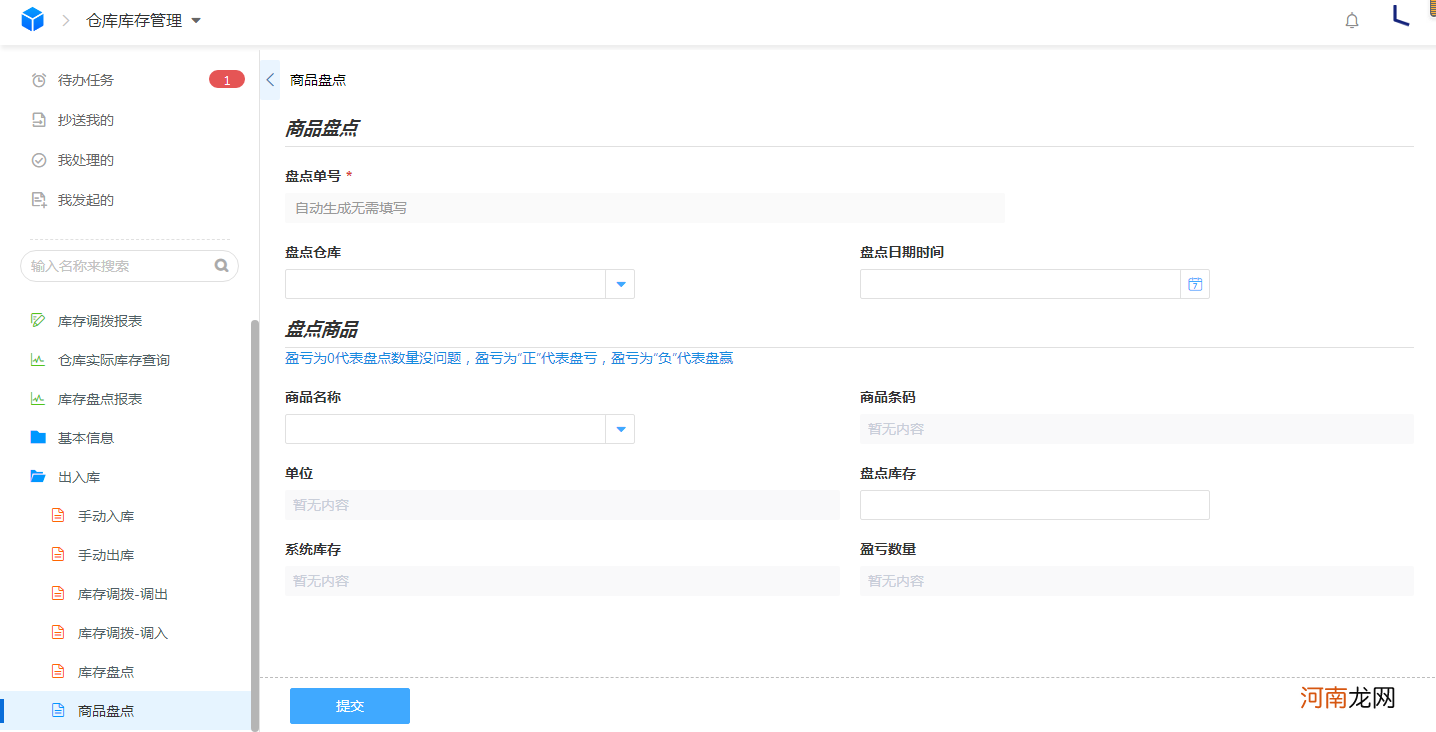The height and width of the screenshot is (732, 1436).
Task: Click the 盘点单号 auto-generated field
Action: coord(645,208)
